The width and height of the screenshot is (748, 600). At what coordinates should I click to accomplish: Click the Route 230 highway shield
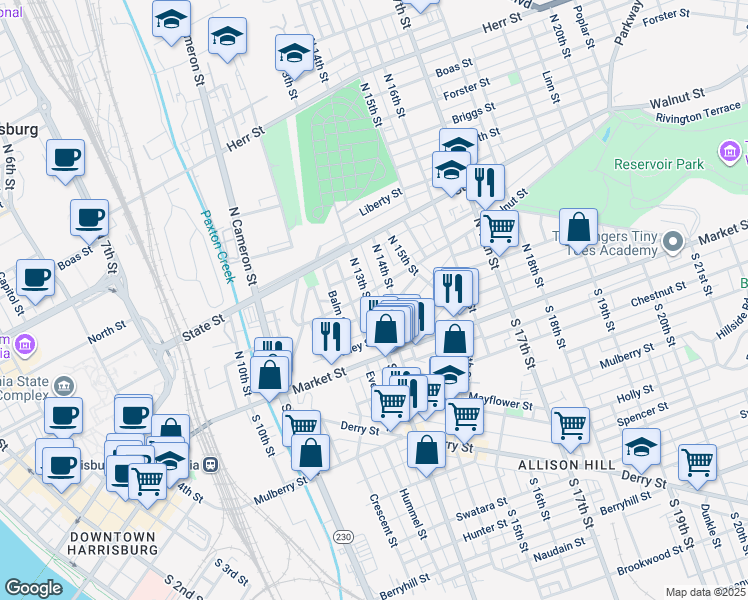(x=343, y=537)
